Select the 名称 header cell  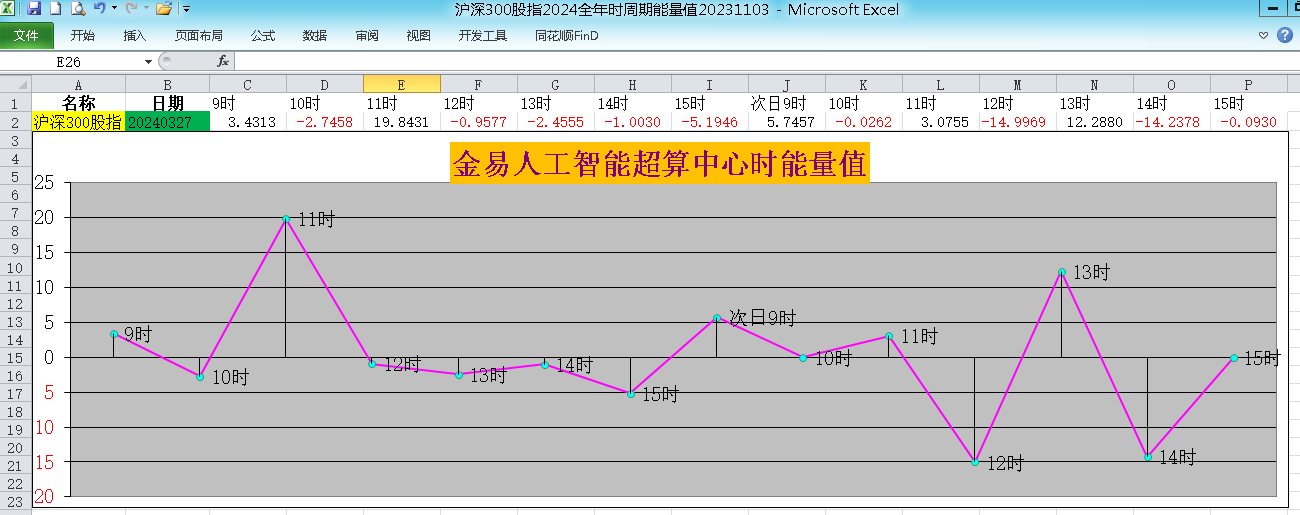[79, 103]
